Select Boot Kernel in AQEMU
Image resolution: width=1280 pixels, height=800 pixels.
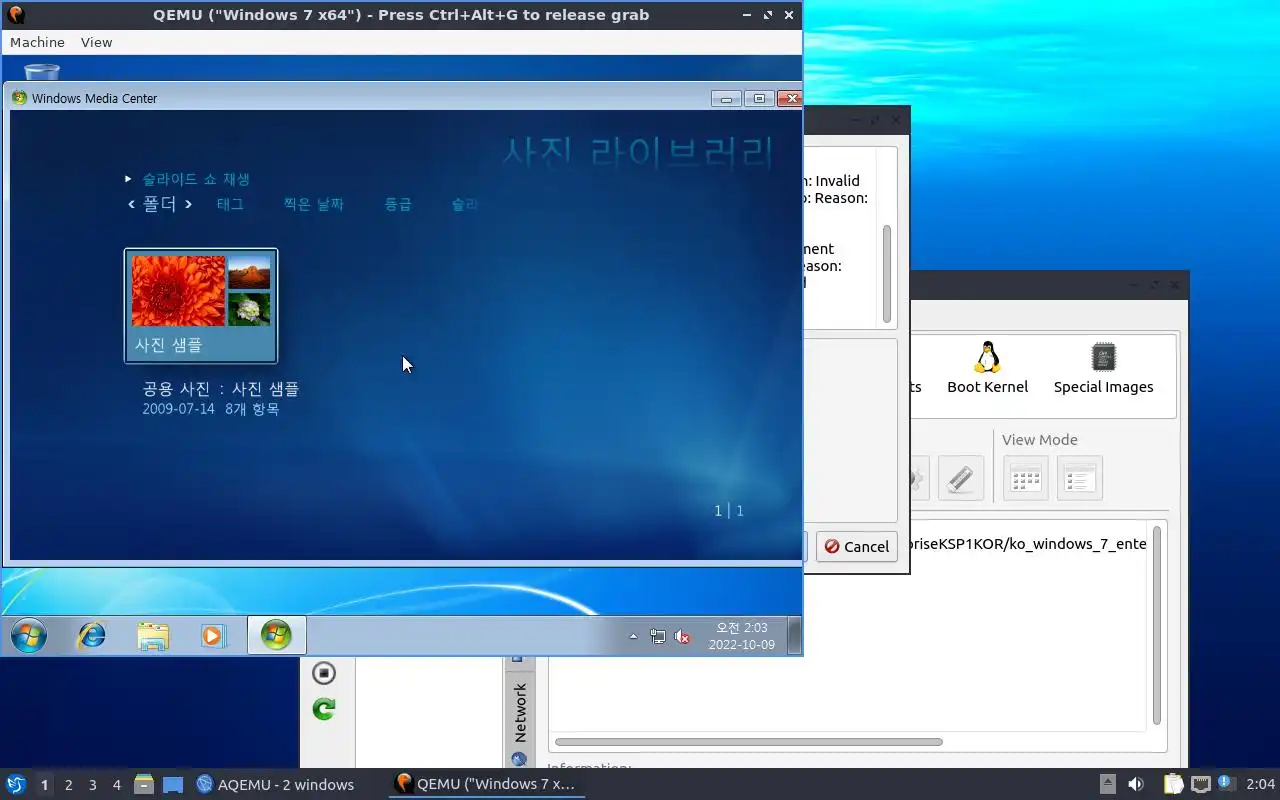987,368
